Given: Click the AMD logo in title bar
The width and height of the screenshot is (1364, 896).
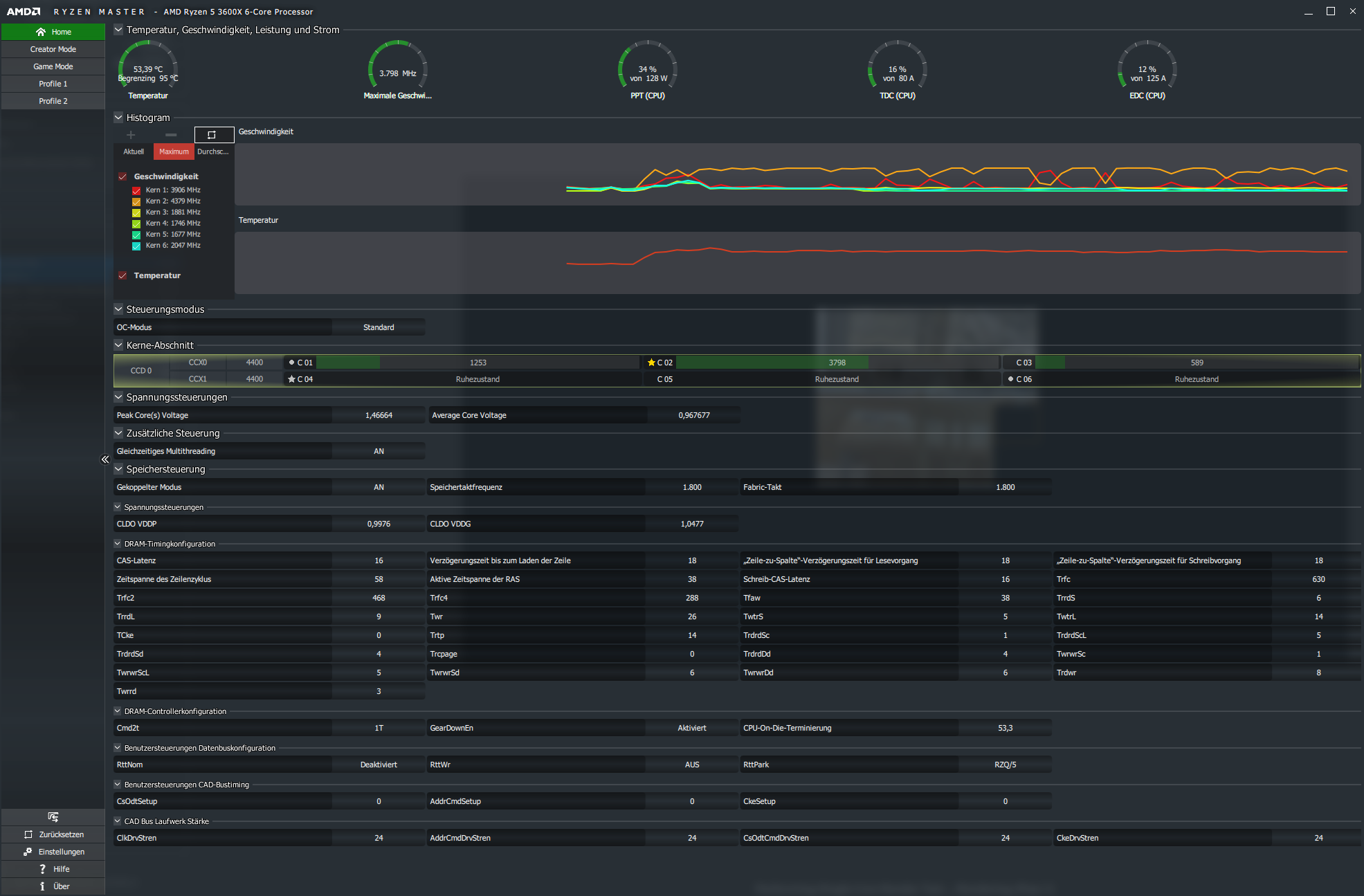Looking at the screenshot, I should point(24,12).
